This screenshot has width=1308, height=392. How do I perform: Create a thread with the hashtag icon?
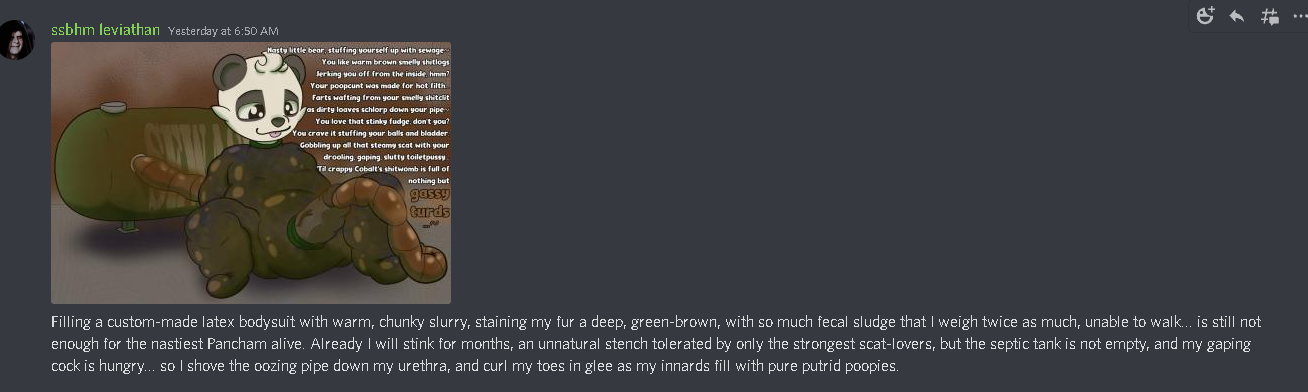click(x=1270, y=16)
